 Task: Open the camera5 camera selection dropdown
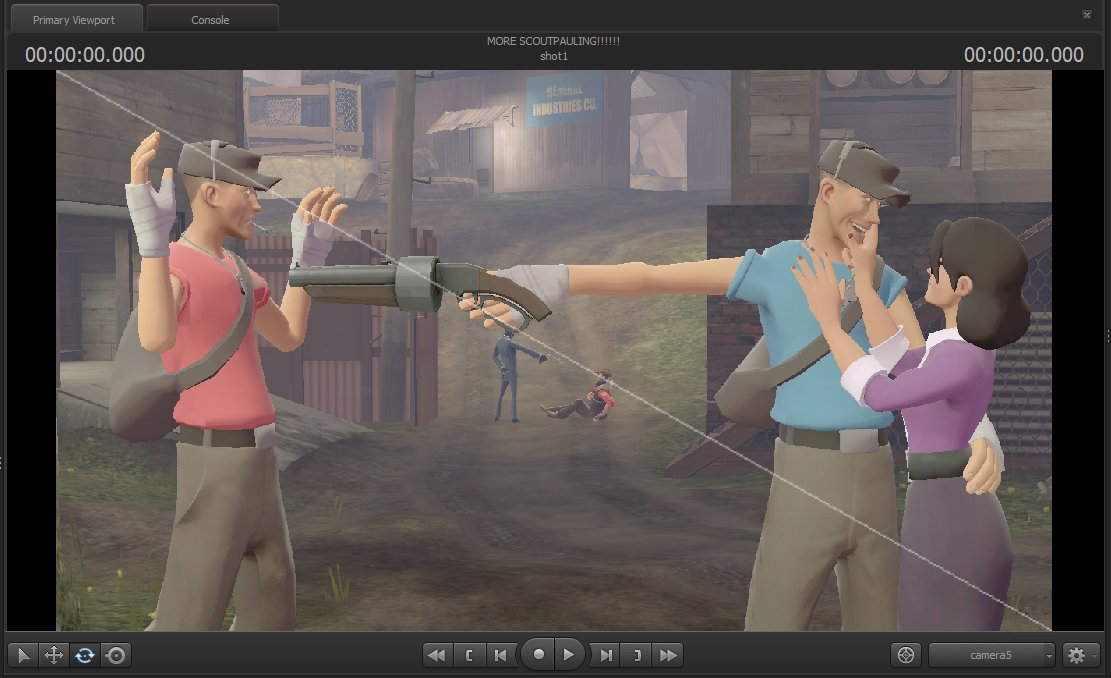(991, 655)
